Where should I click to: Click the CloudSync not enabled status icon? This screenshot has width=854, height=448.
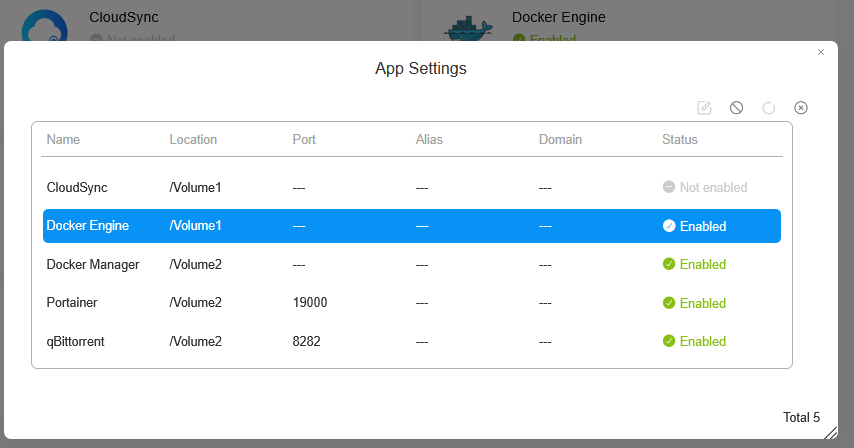(669, 187)
